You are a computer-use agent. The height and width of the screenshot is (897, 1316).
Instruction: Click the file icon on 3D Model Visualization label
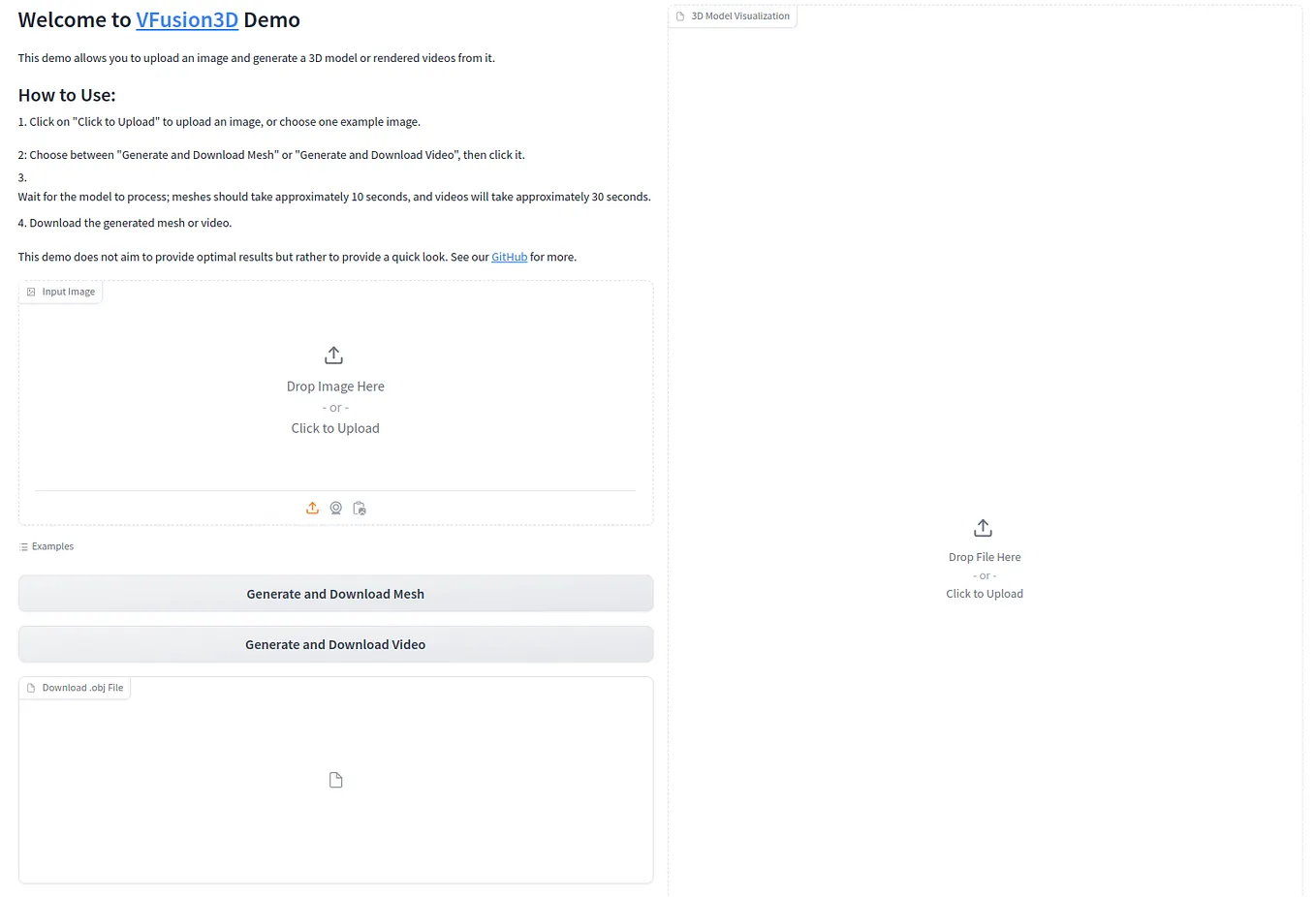680,16
